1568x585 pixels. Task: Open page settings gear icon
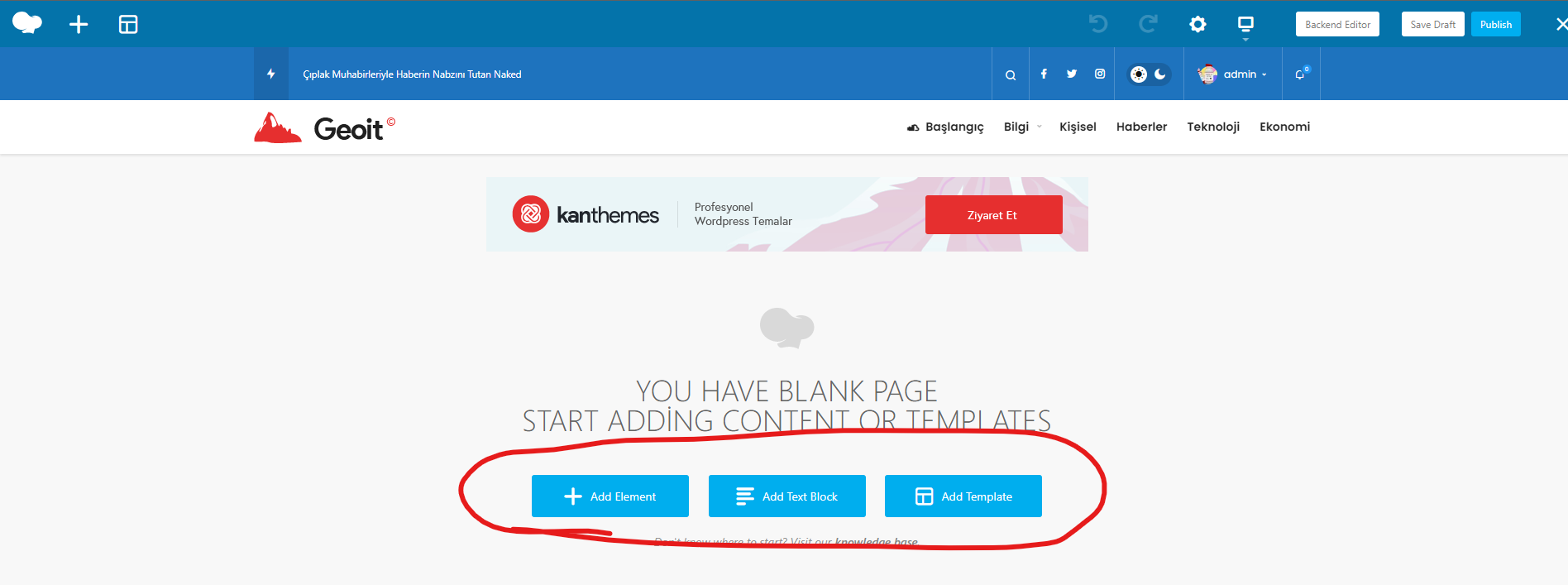[1198, 25]
